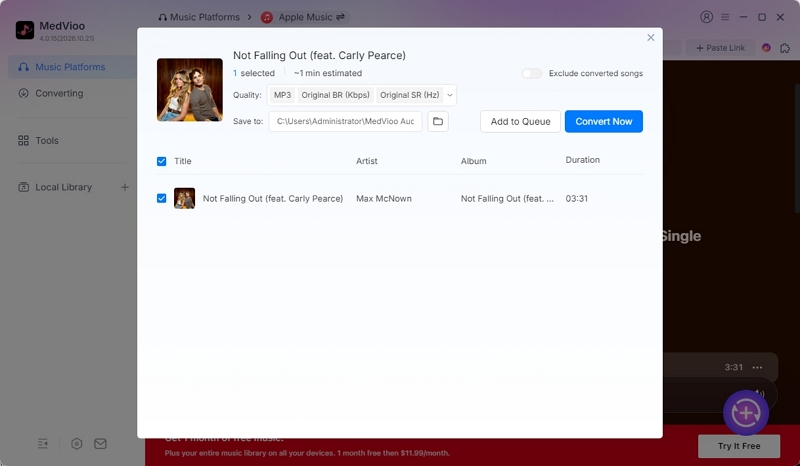Image resolution: width=800 pixels, height=466 pixels.
Task: Open the user account profile icon
Action: [x=706, y=17]
